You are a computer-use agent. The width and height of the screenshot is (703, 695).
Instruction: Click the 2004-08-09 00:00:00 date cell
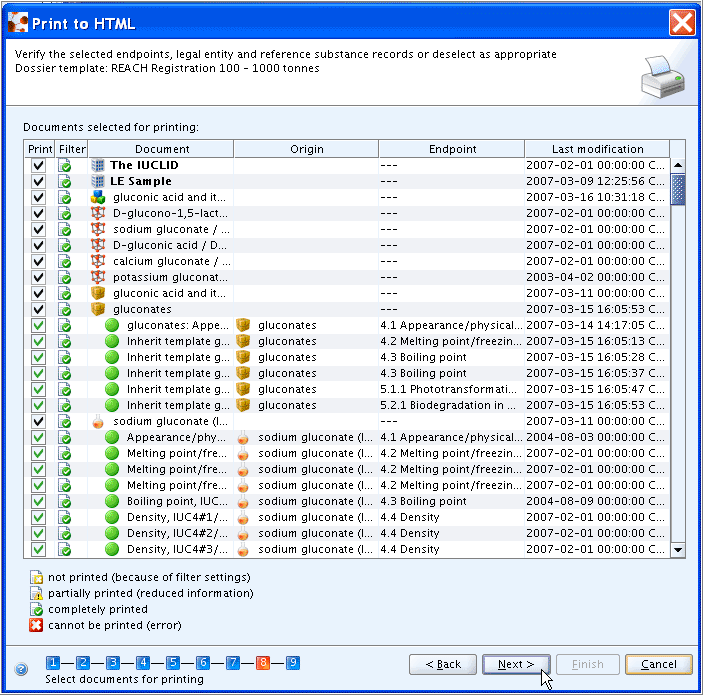coord(595,501)
